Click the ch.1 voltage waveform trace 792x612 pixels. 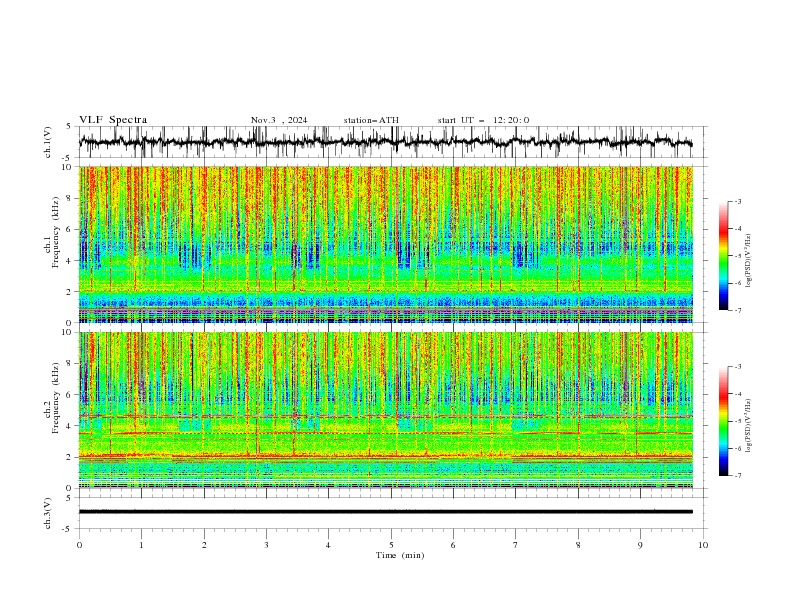pos(386,141)
